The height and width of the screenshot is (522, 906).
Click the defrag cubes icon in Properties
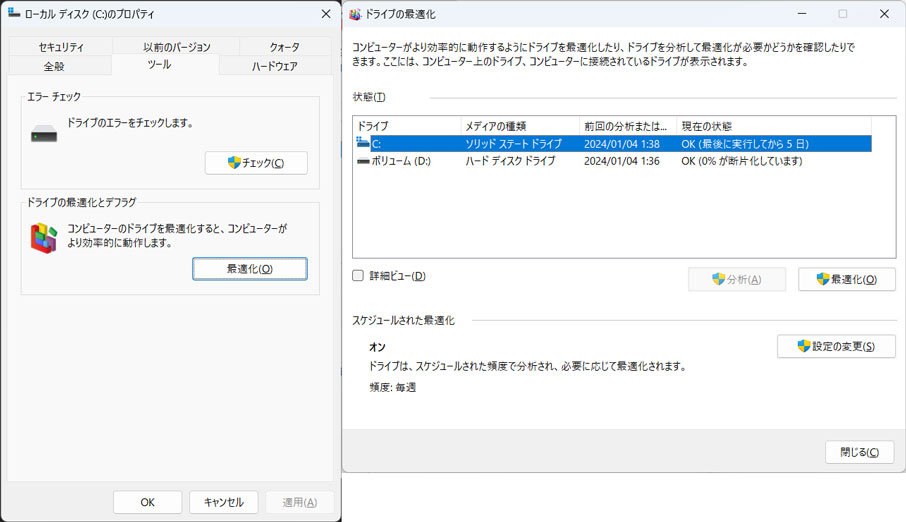click(x=44, y=238)
